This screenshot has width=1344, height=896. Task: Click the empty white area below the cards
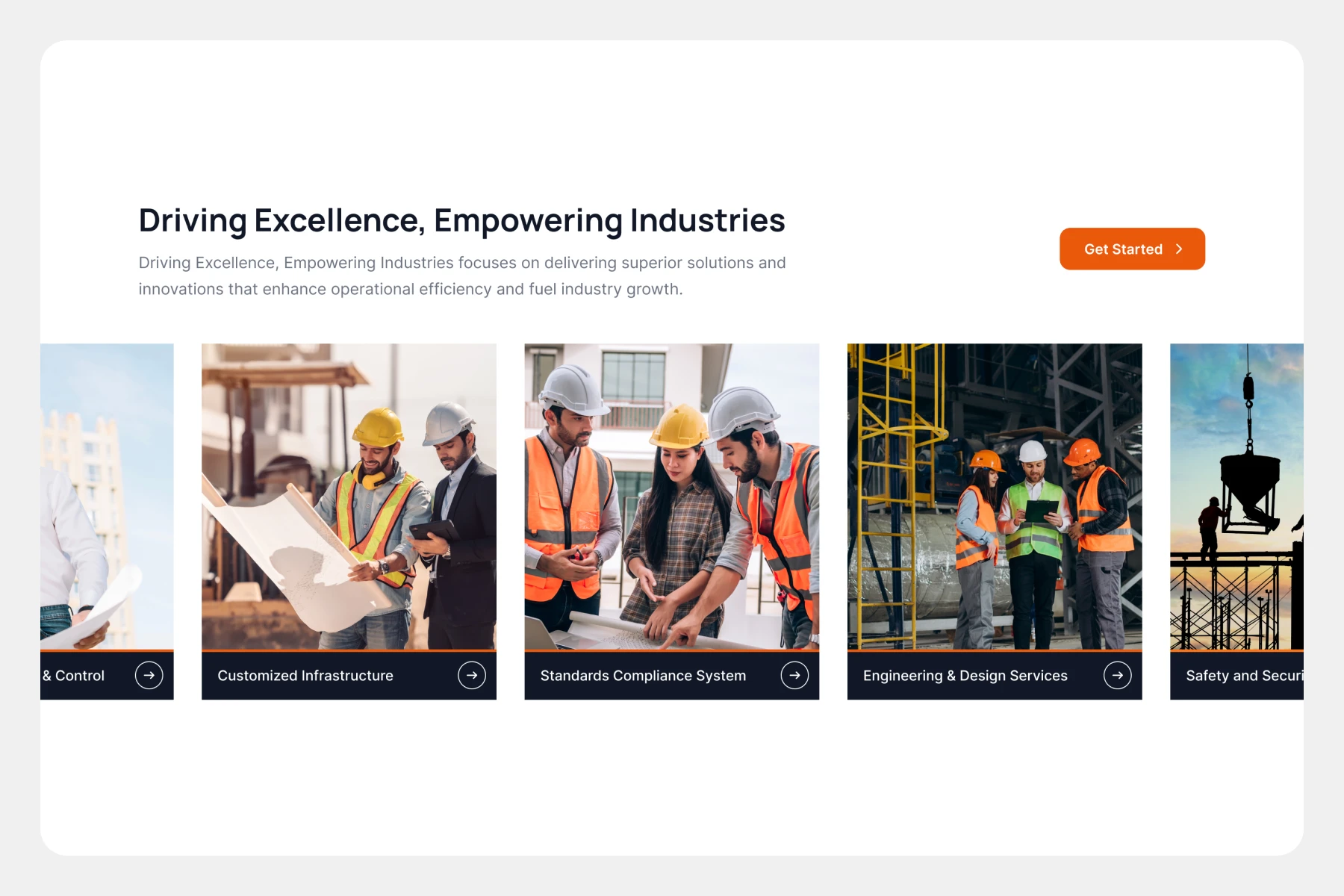tap(672, 777)
